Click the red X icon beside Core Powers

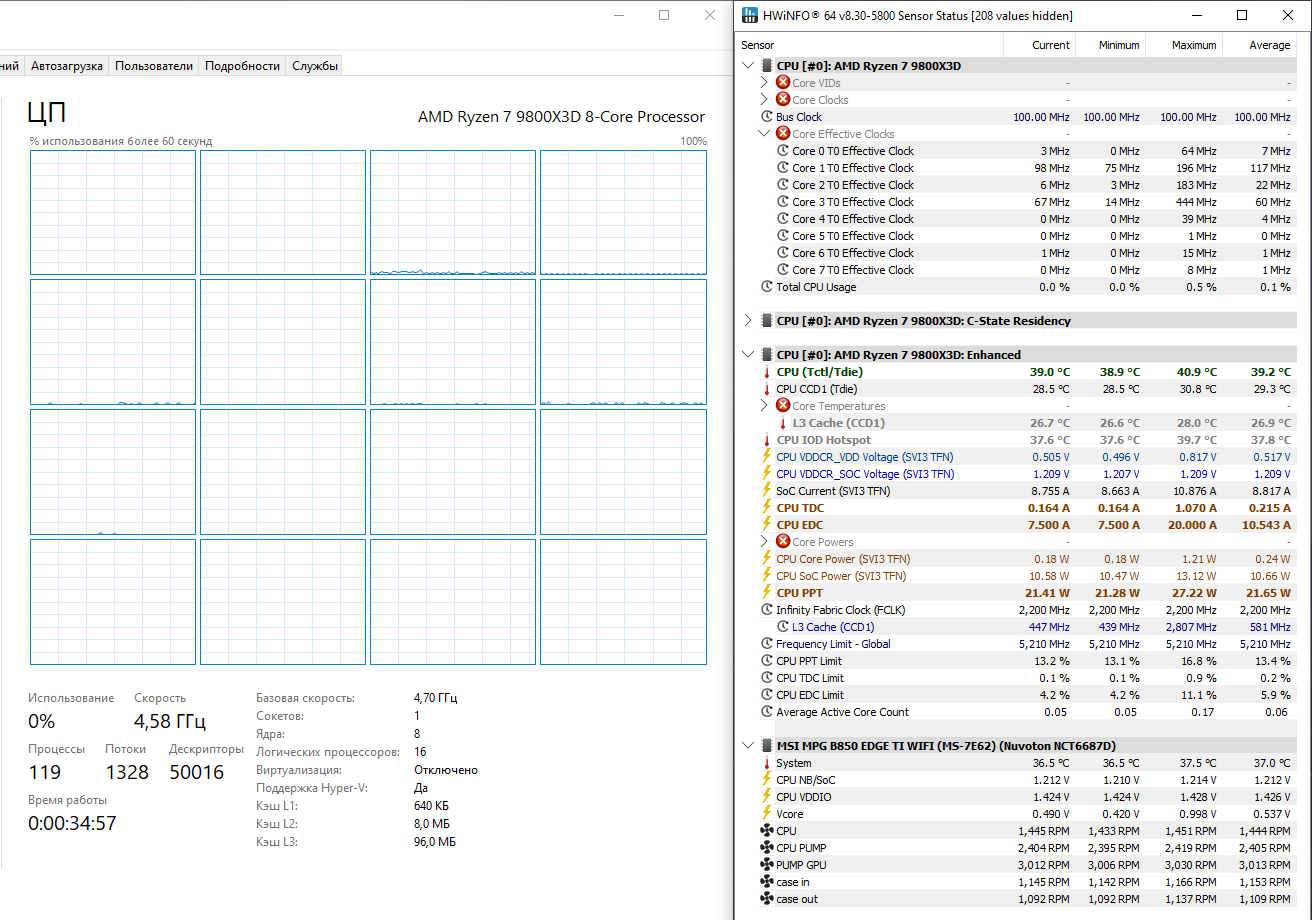[x=783, y=542]
